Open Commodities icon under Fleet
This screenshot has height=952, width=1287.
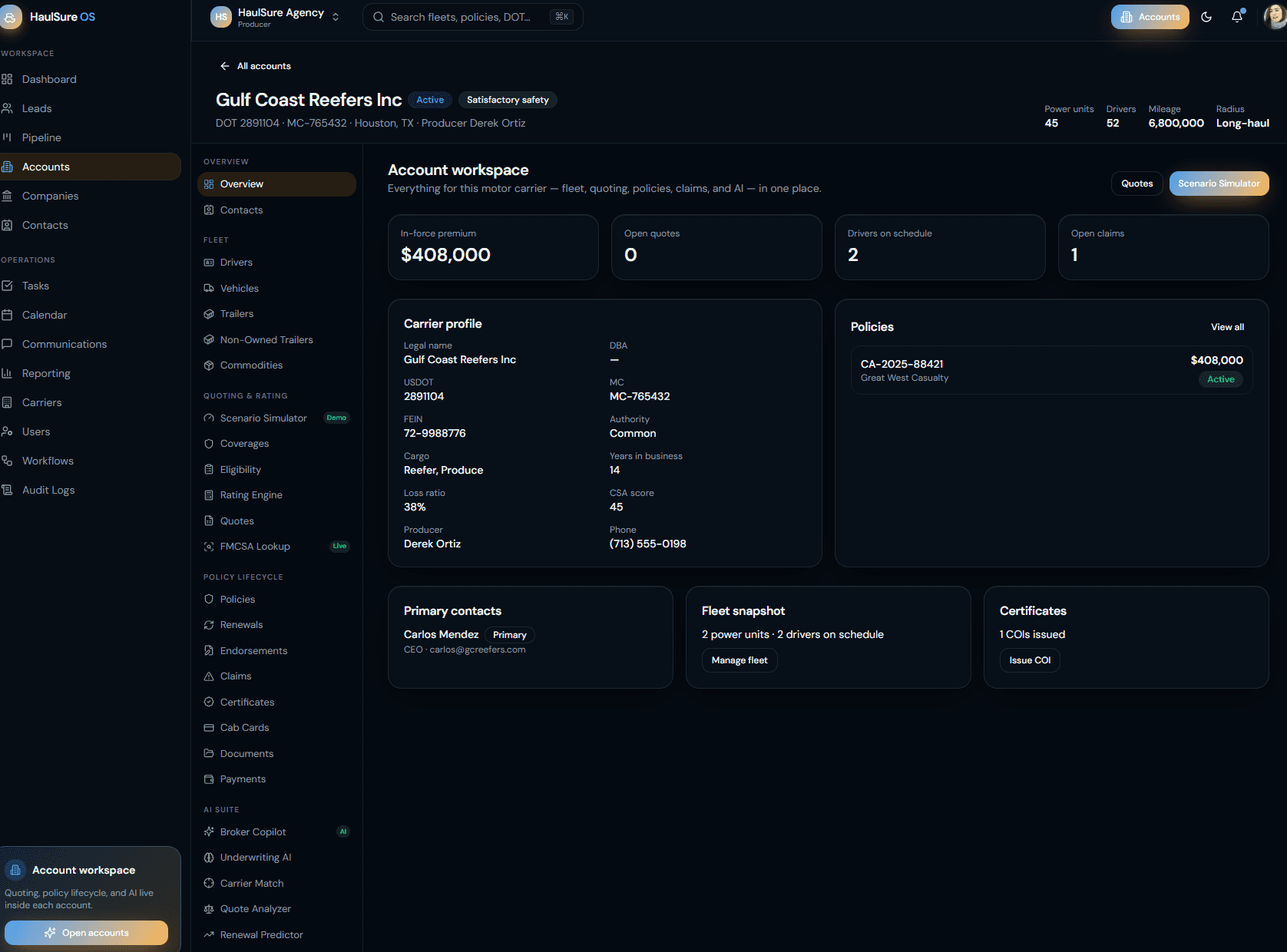[x=209, y=365]
